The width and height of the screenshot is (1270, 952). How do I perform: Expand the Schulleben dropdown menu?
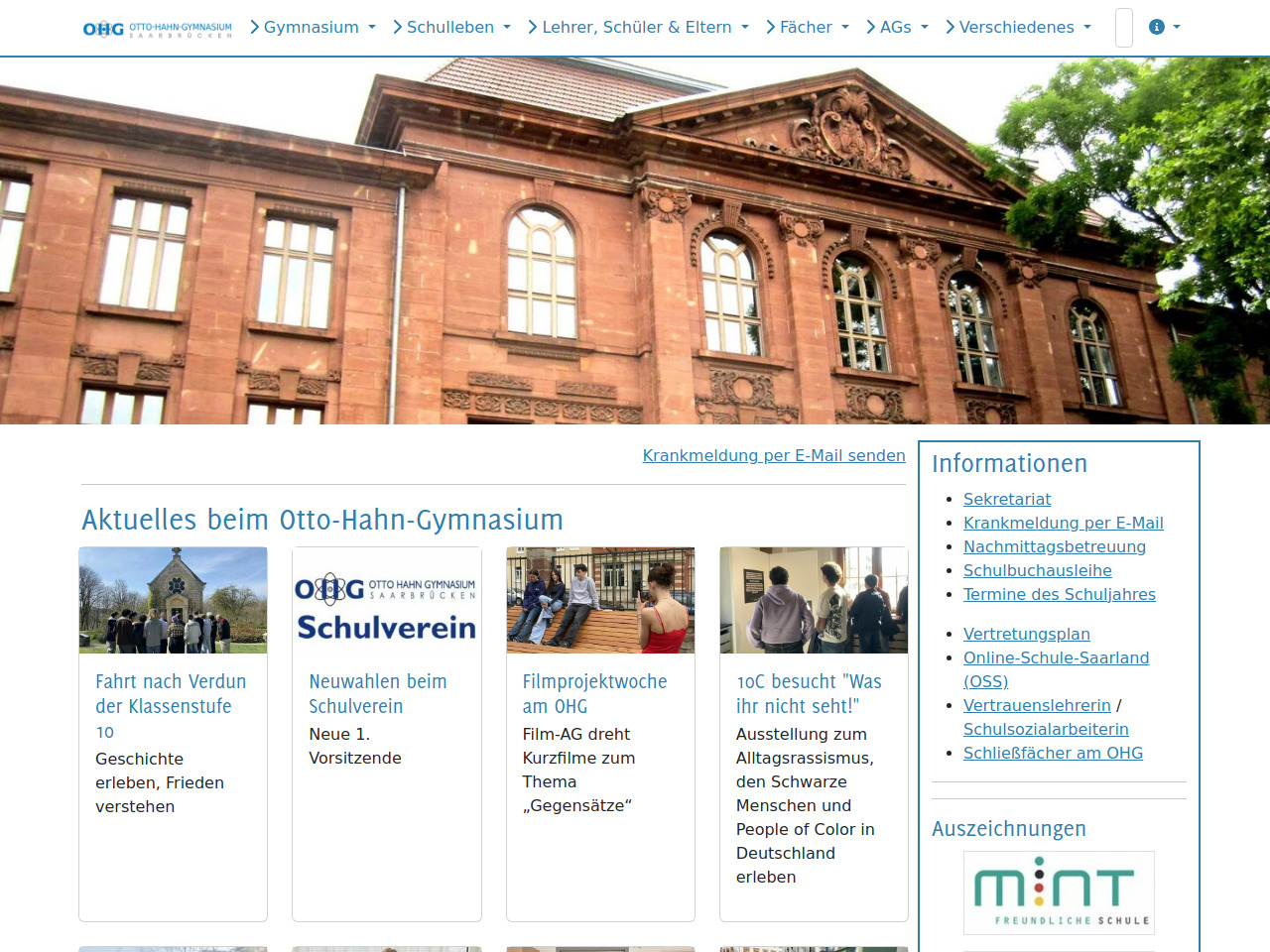click(451, 28)
